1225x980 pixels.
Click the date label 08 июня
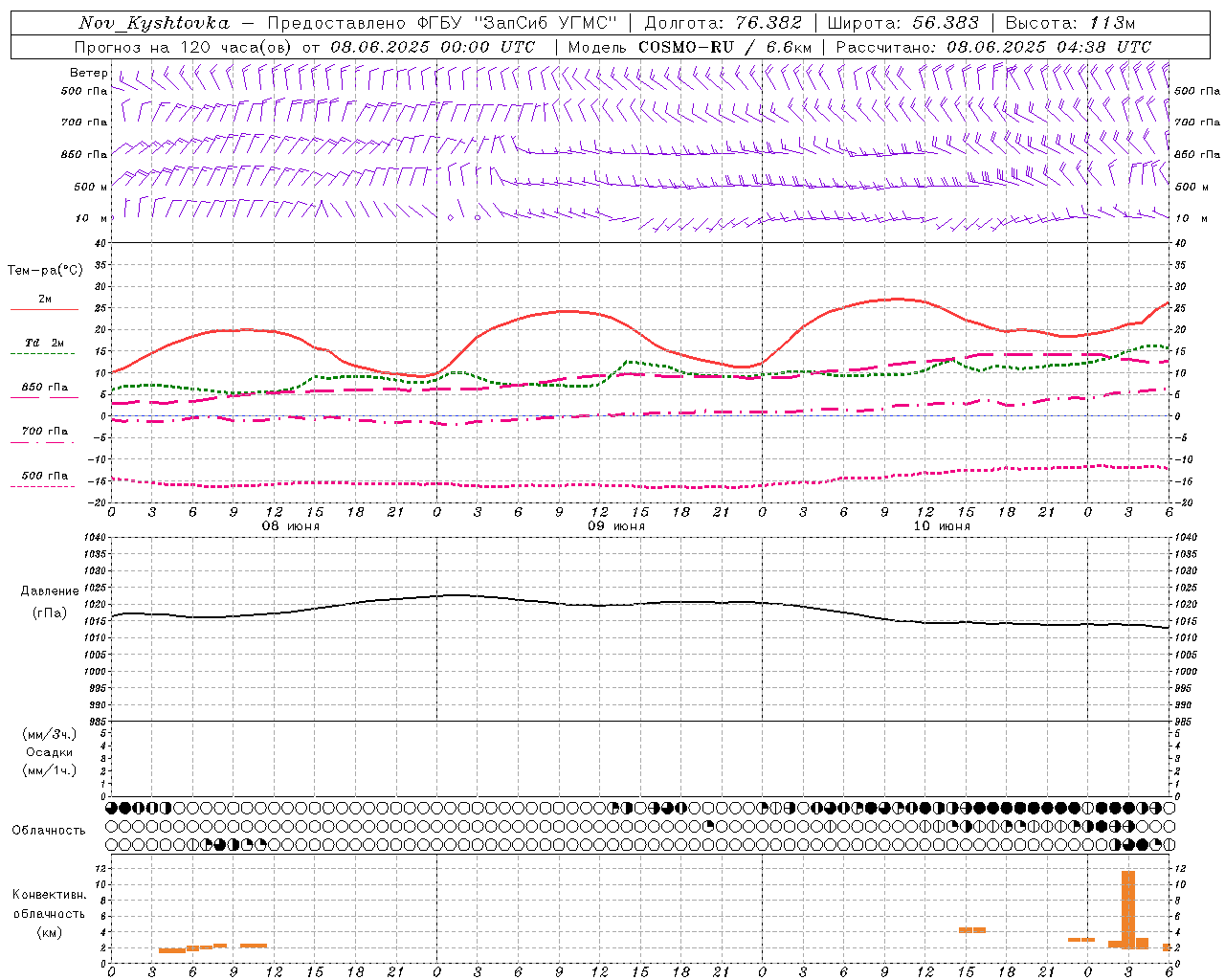pyautogui.click(x=291, y=526)
